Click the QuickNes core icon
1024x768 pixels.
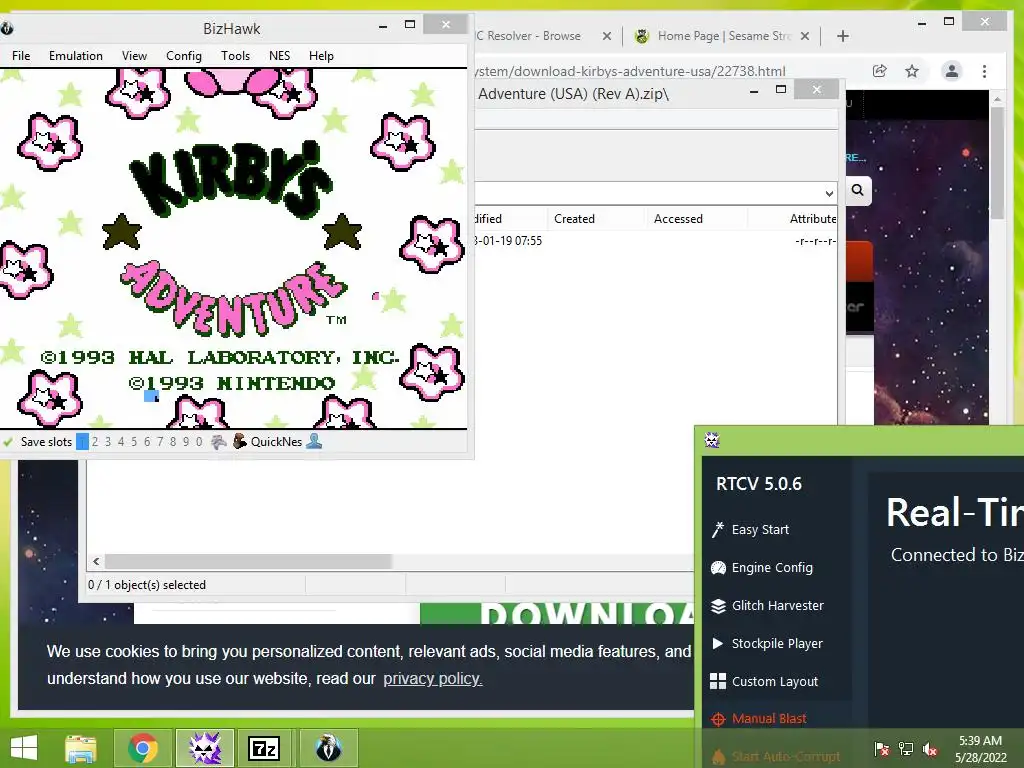tap(240, 441)
